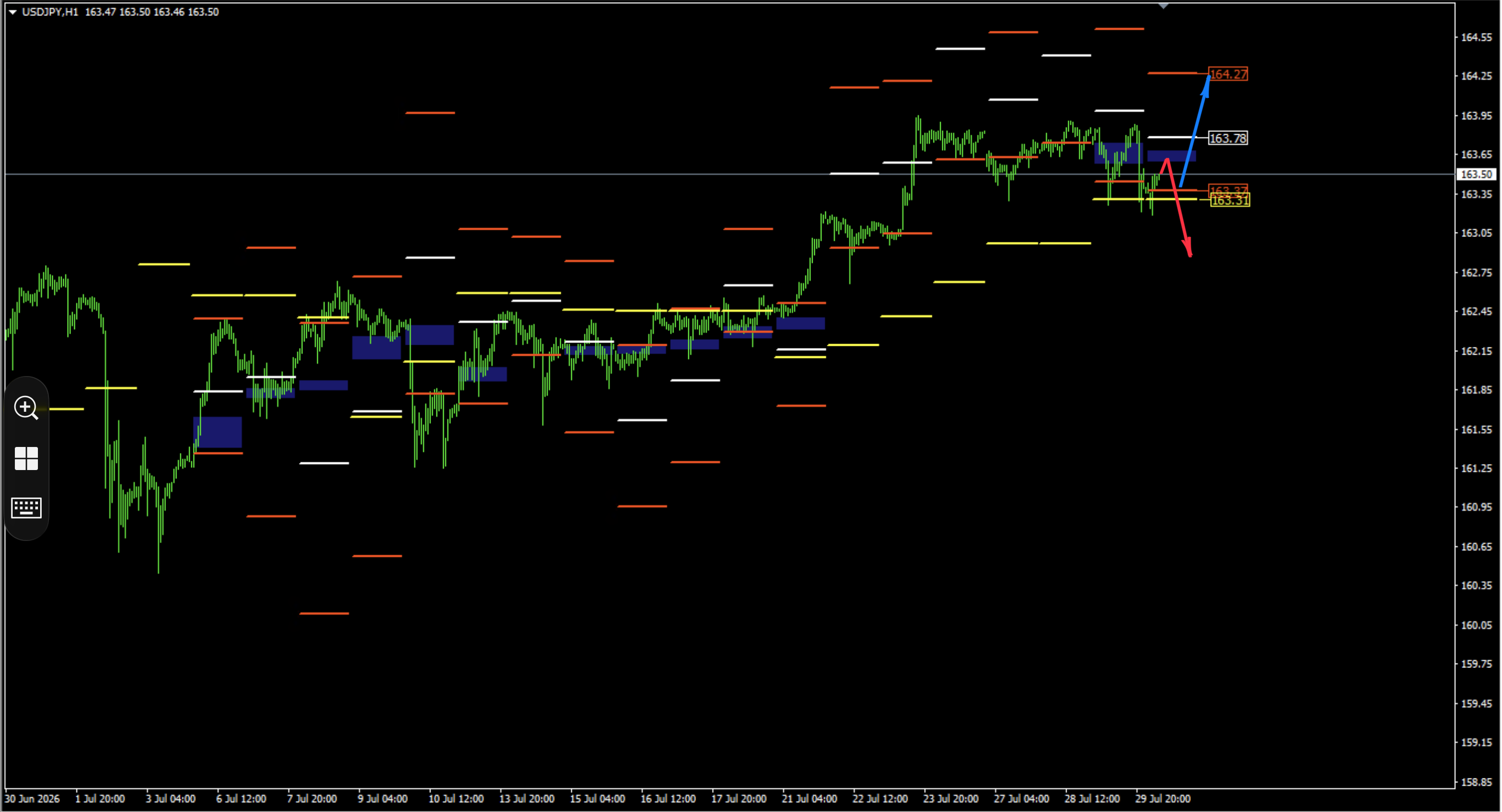Click the 164.55 price scale value
This screenshot has height=812, width=1502.
point(1476,37)
